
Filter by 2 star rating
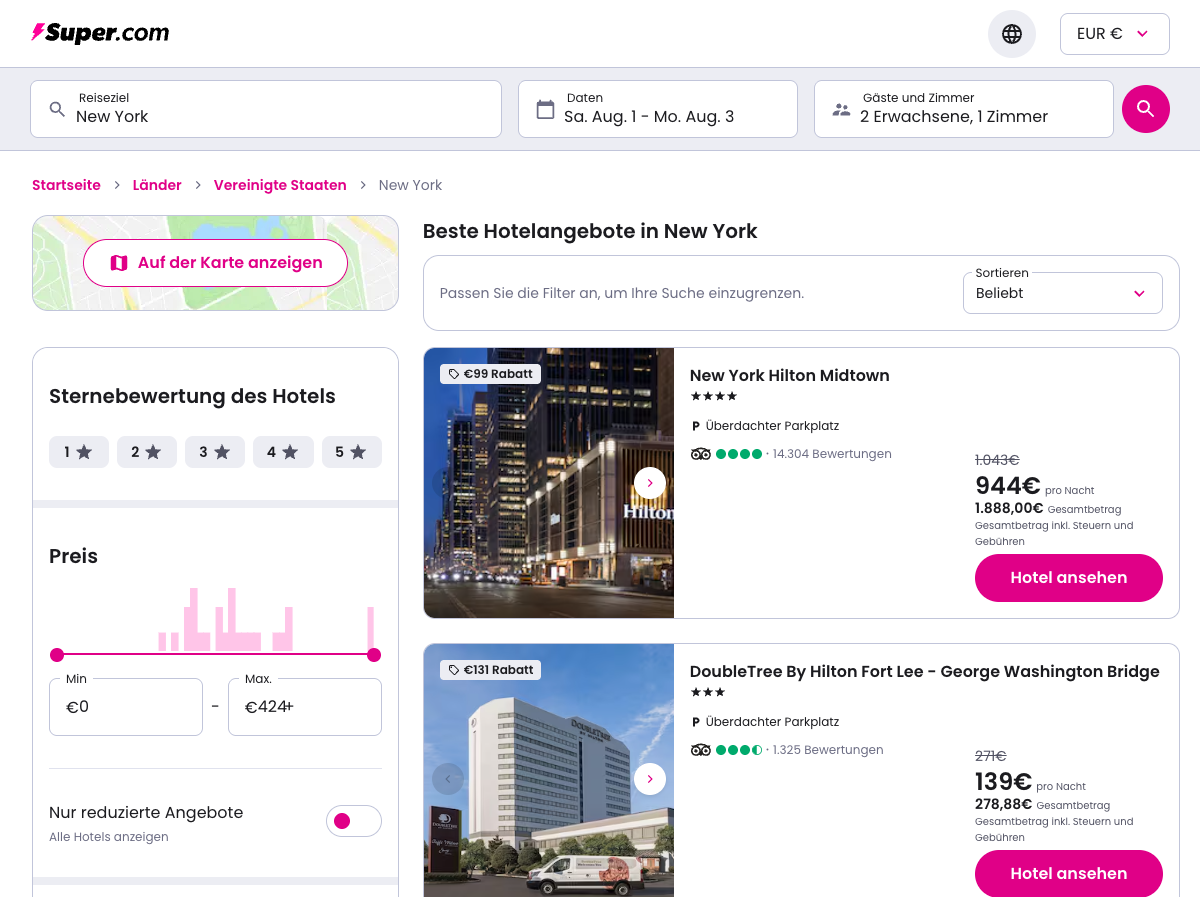click(x=147, y=452)
